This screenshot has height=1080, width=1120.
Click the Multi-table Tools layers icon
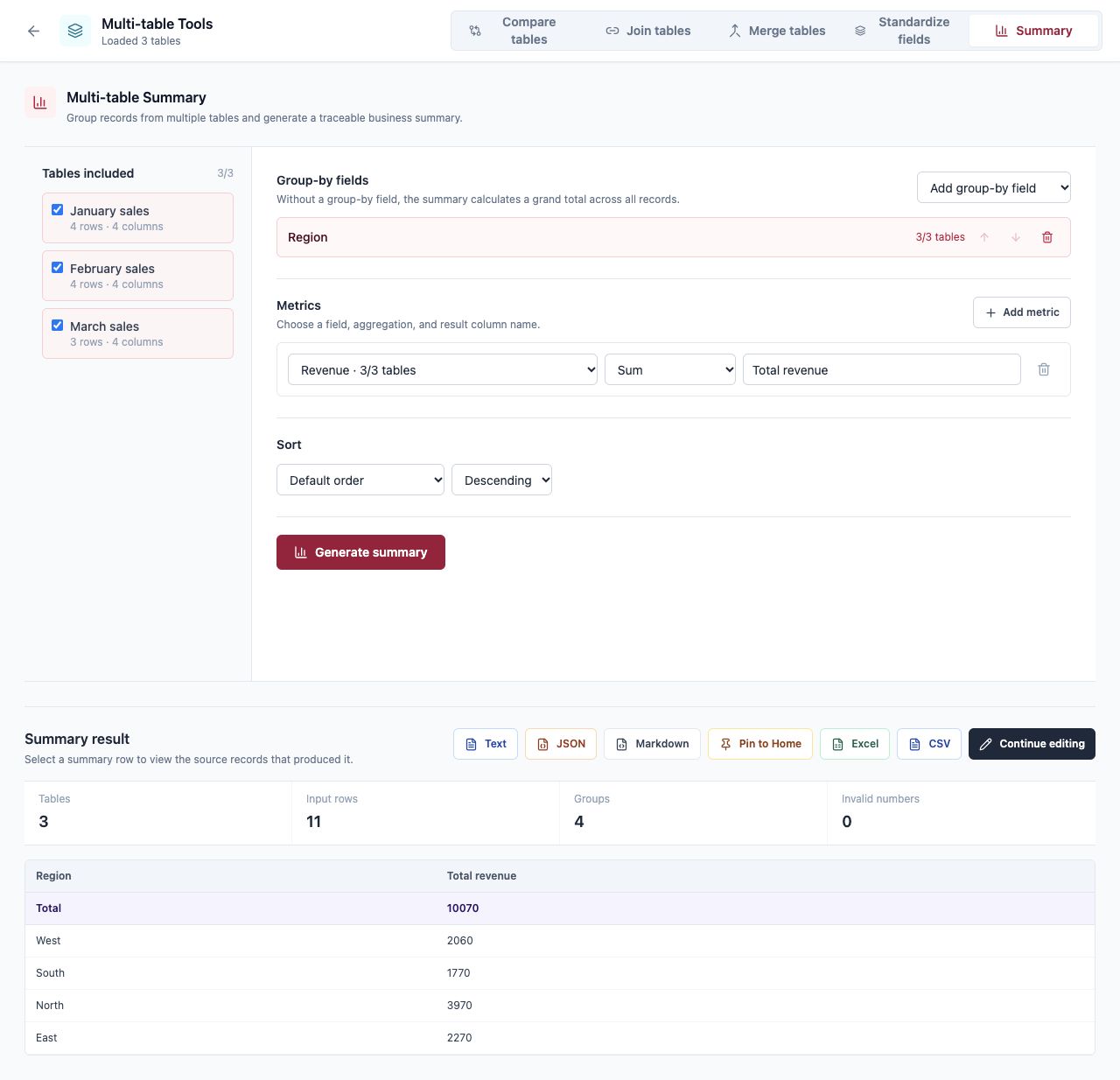point(75,31)
